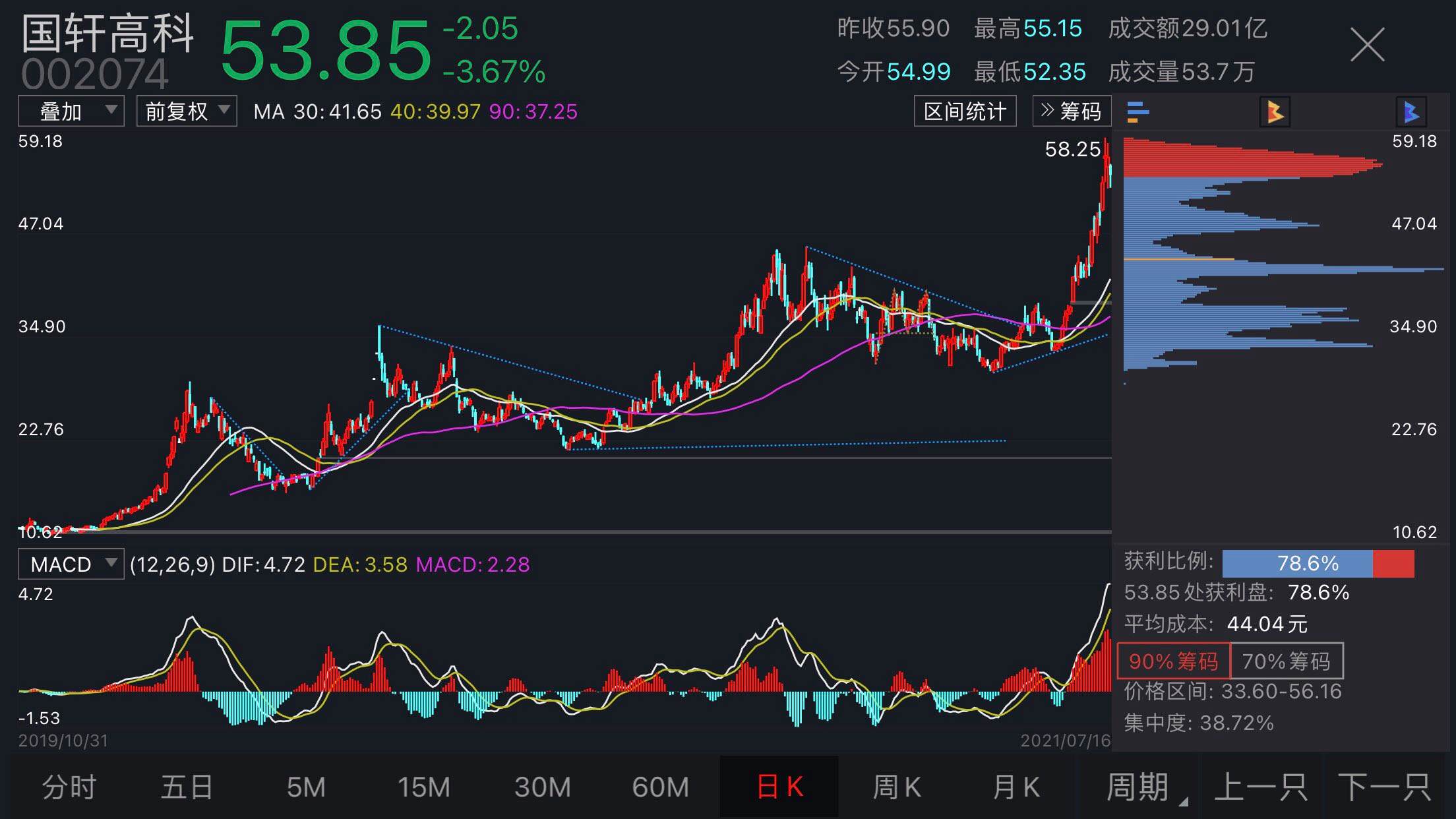The height and width of the screenshot is (819, 1456).
Task: Collapse the 筹码 panel button
Action: [1072, 111]
